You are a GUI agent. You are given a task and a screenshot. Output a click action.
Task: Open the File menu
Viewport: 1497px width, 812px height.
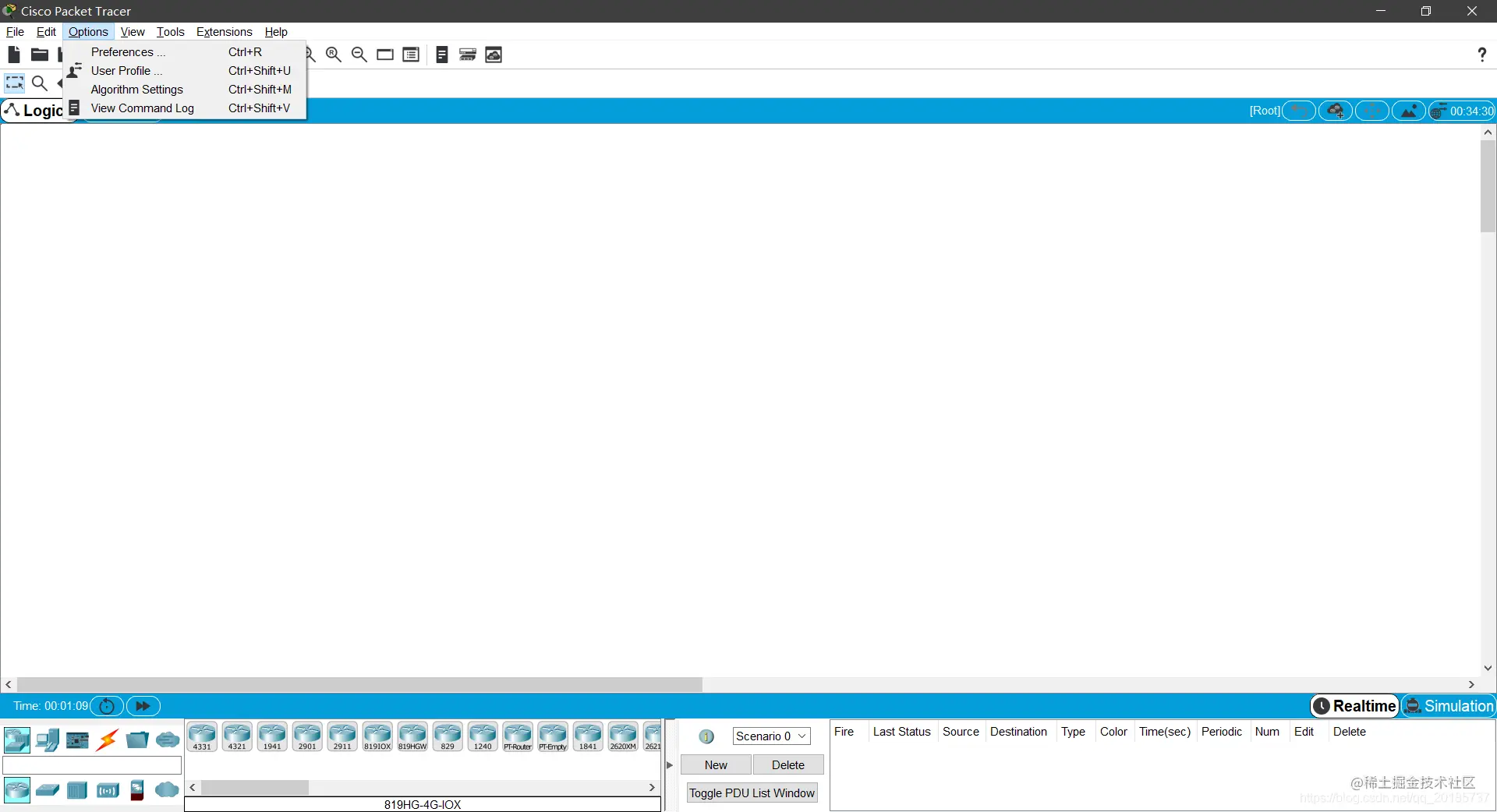pos(15,32)
